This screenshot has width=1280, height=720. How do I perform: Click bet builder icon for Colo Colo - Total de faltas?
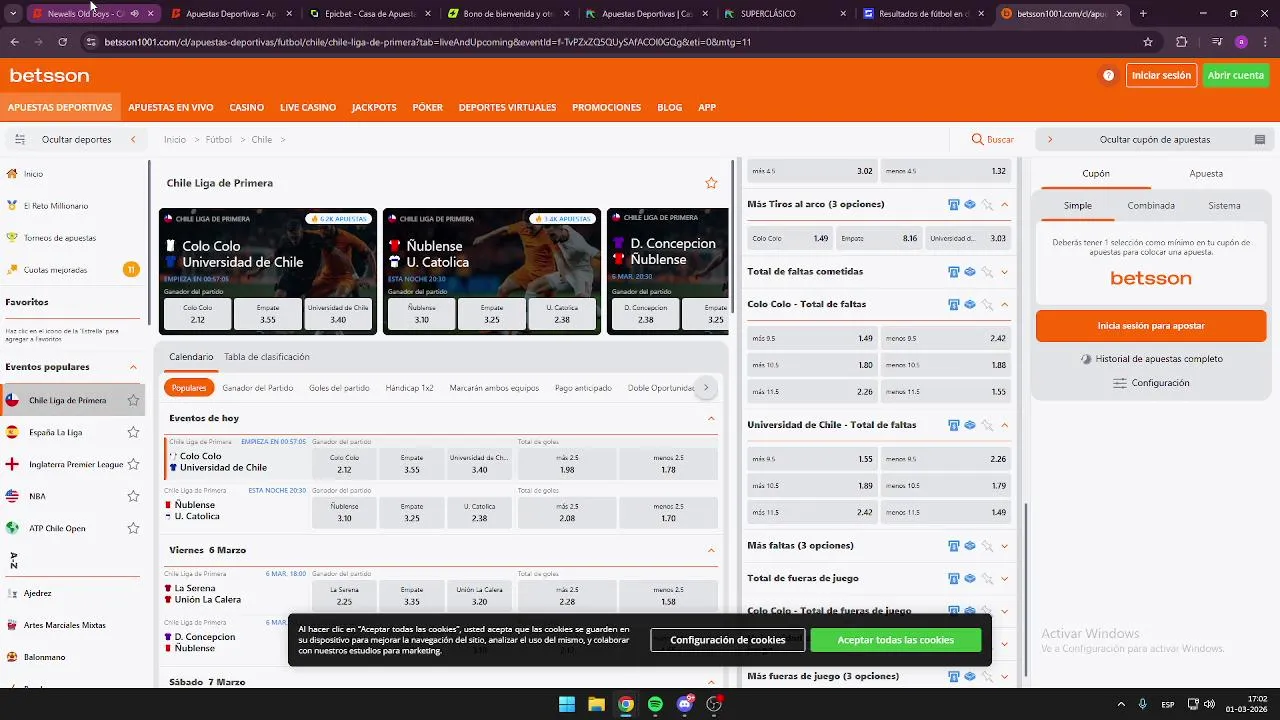pos(969,304)
